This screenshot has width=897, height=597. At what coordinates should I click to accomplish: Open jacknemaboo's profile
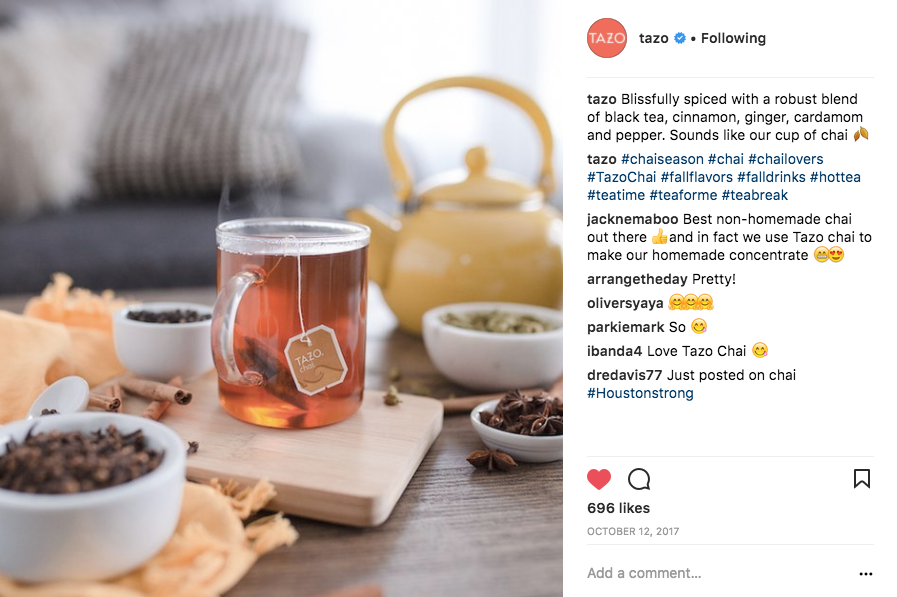tap(632, 219)
